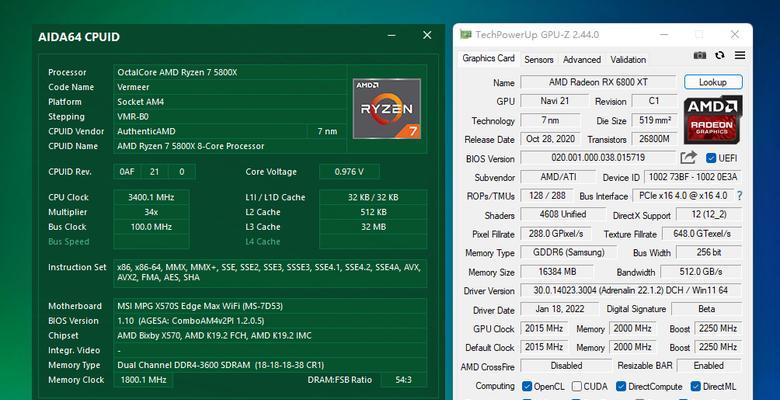Click the GPU-Z screenshot camera icon
The width and height of the screenshot is (780, 400).
700,55
